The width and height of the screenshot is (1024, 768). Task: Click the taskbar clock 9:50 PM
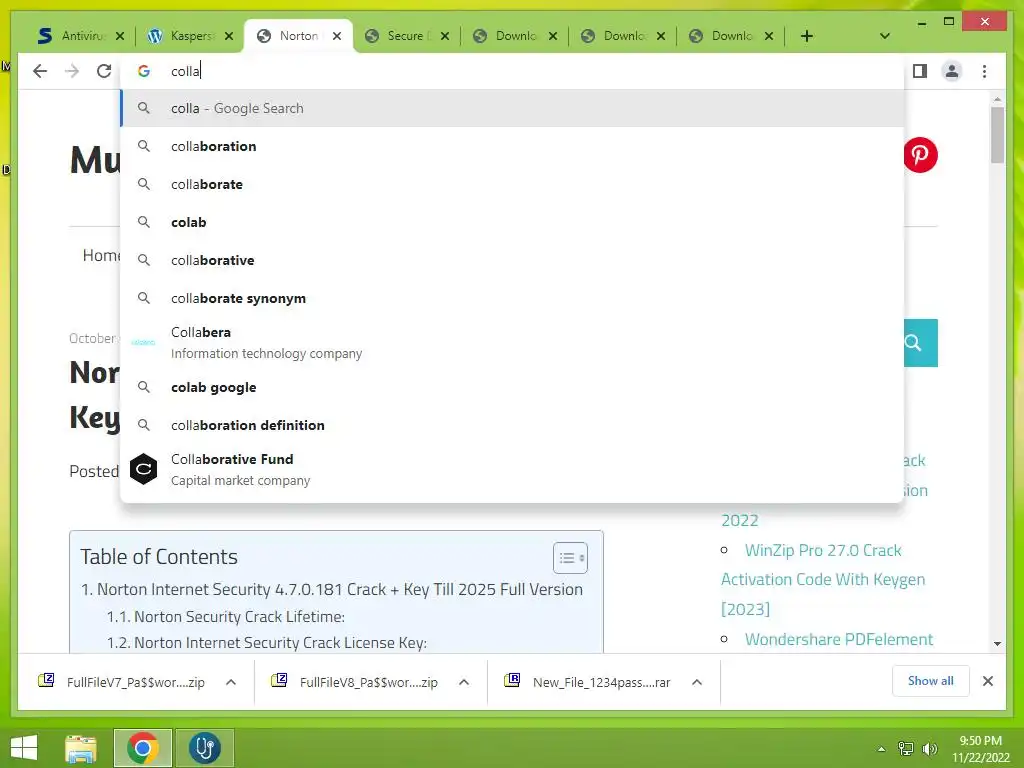[x=980, y=741]
